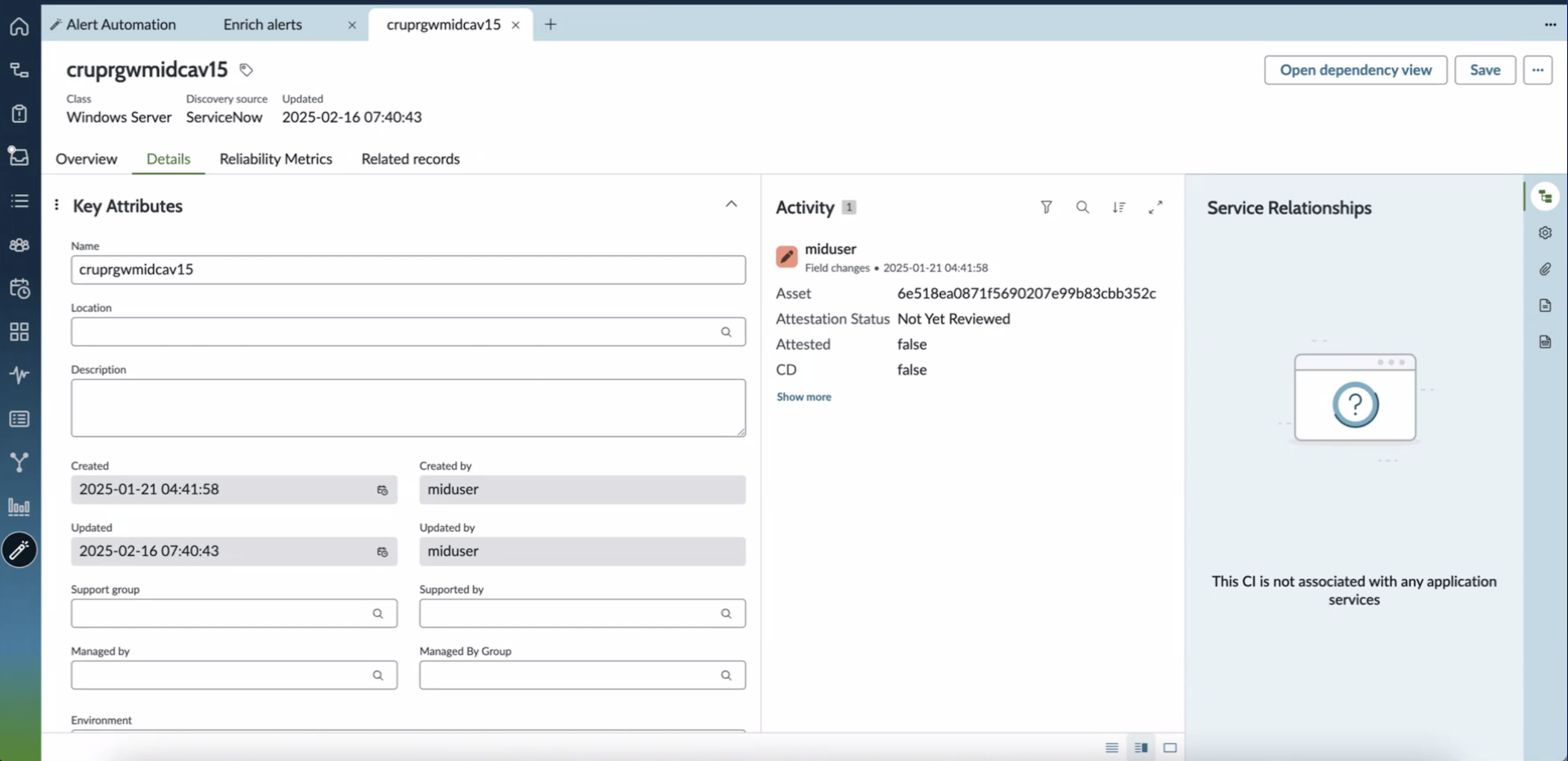
Task: Click the Supported by input field
Action: (x=583, y=613)
